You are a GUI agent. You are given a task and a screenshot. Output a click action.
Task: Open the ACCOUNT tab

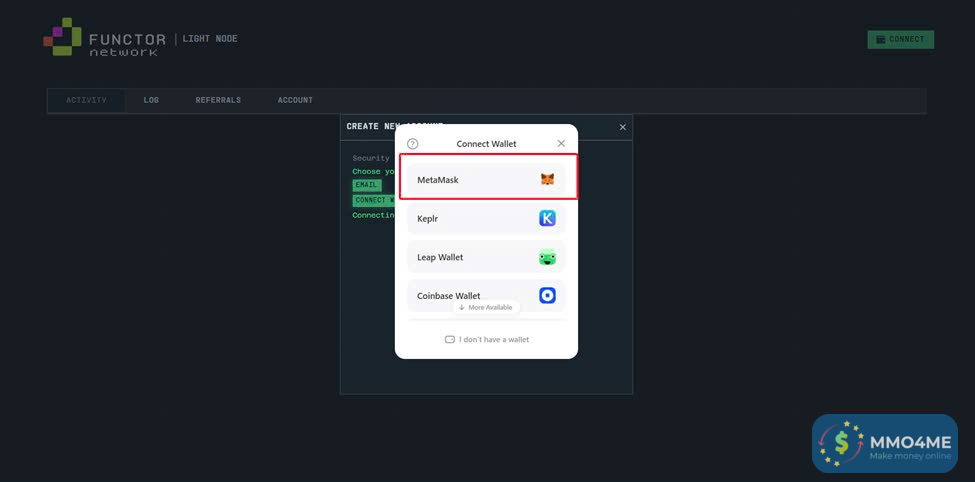click(x=295, y=100)
